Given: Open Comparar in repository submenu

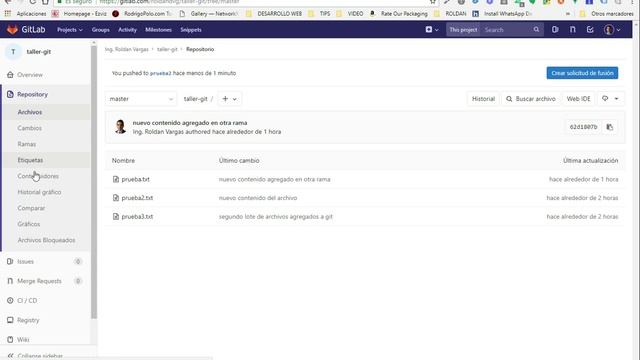Looking at the screenshot, I should 31,208.
